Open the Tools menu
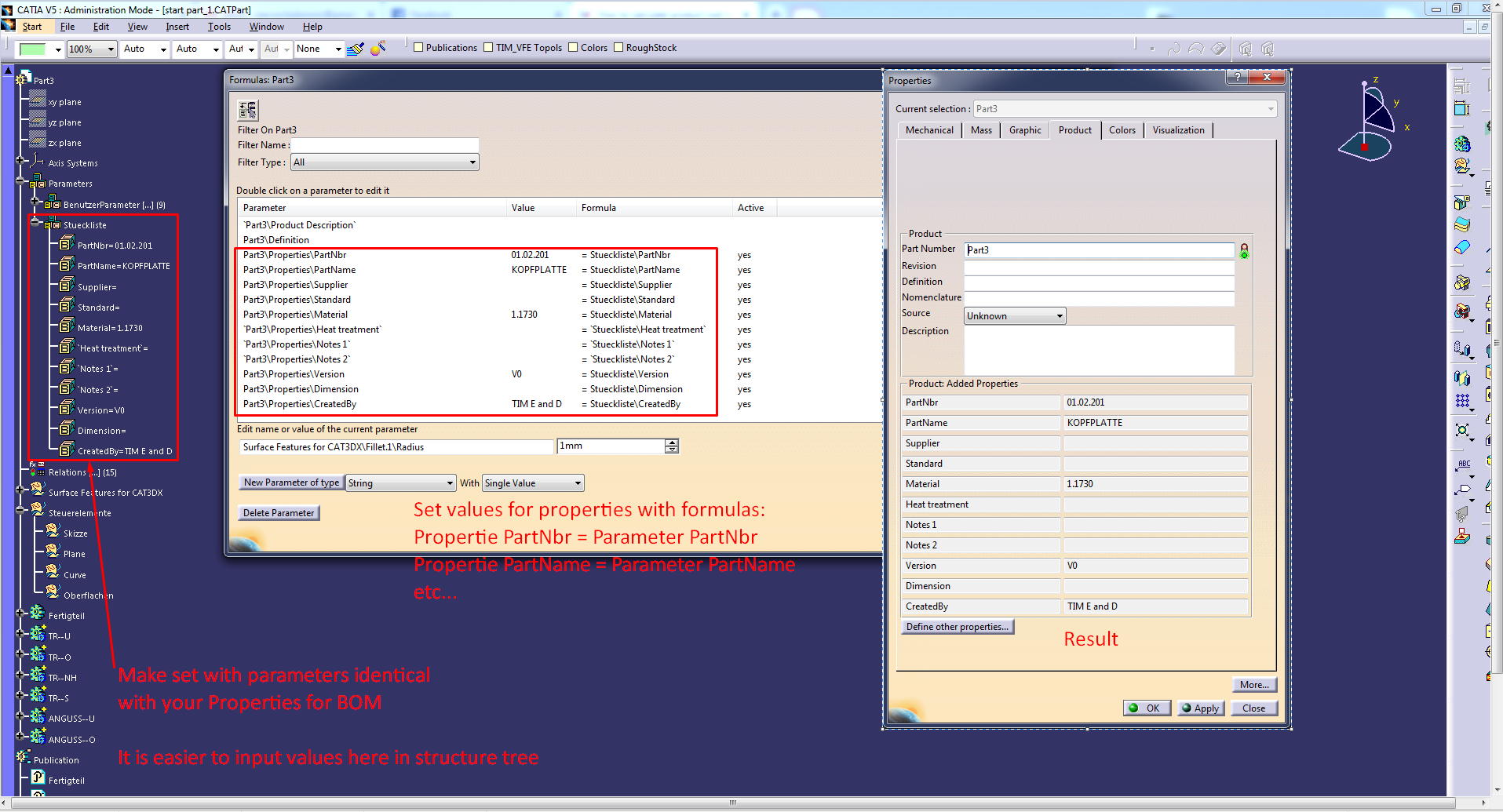1503x812 pixels. pyautogui.click(x=219, y=27)
